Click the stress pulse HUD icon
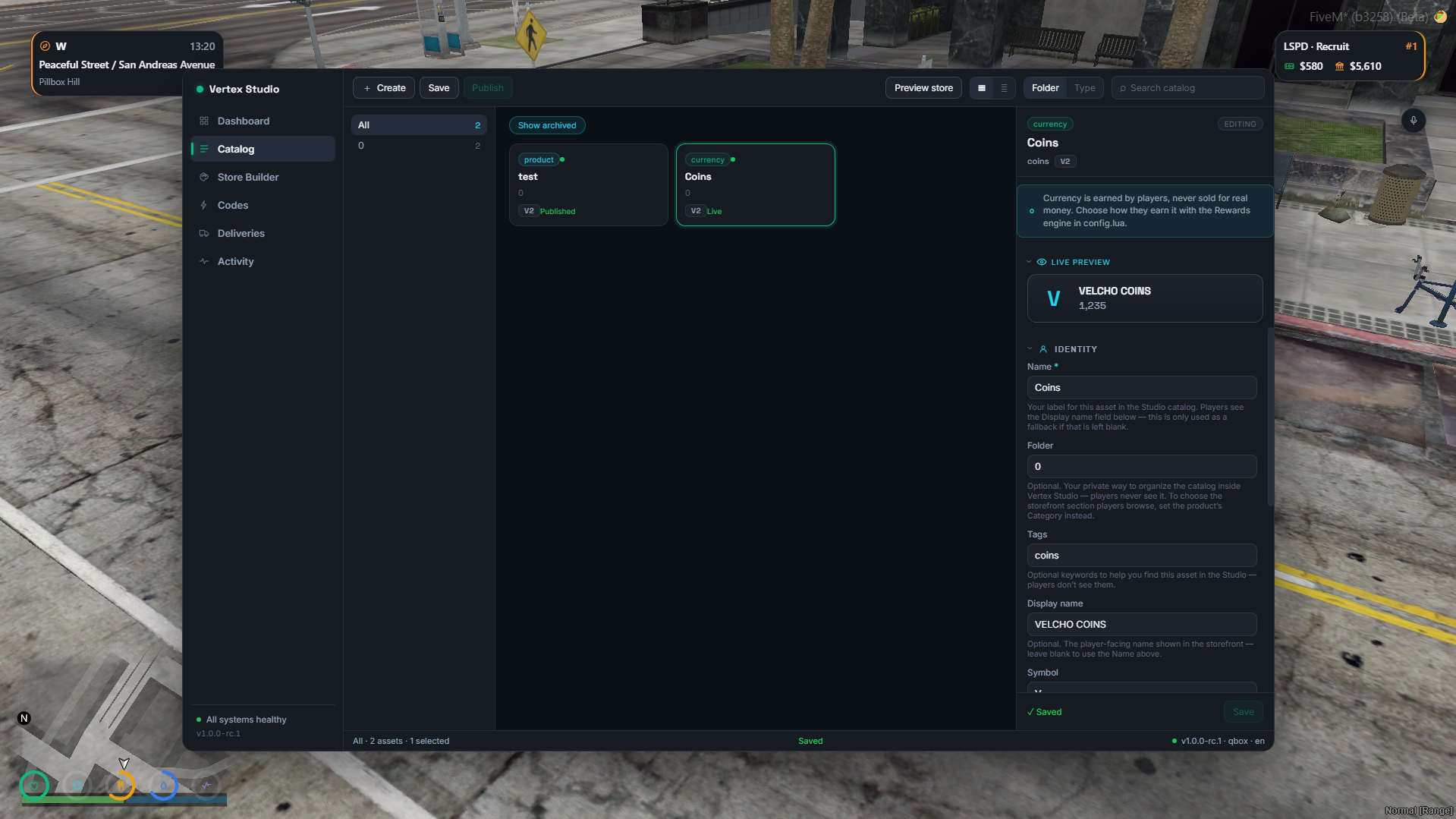Image resolution: width=1456 pixels, height=819 pixels. pos(206,786)
